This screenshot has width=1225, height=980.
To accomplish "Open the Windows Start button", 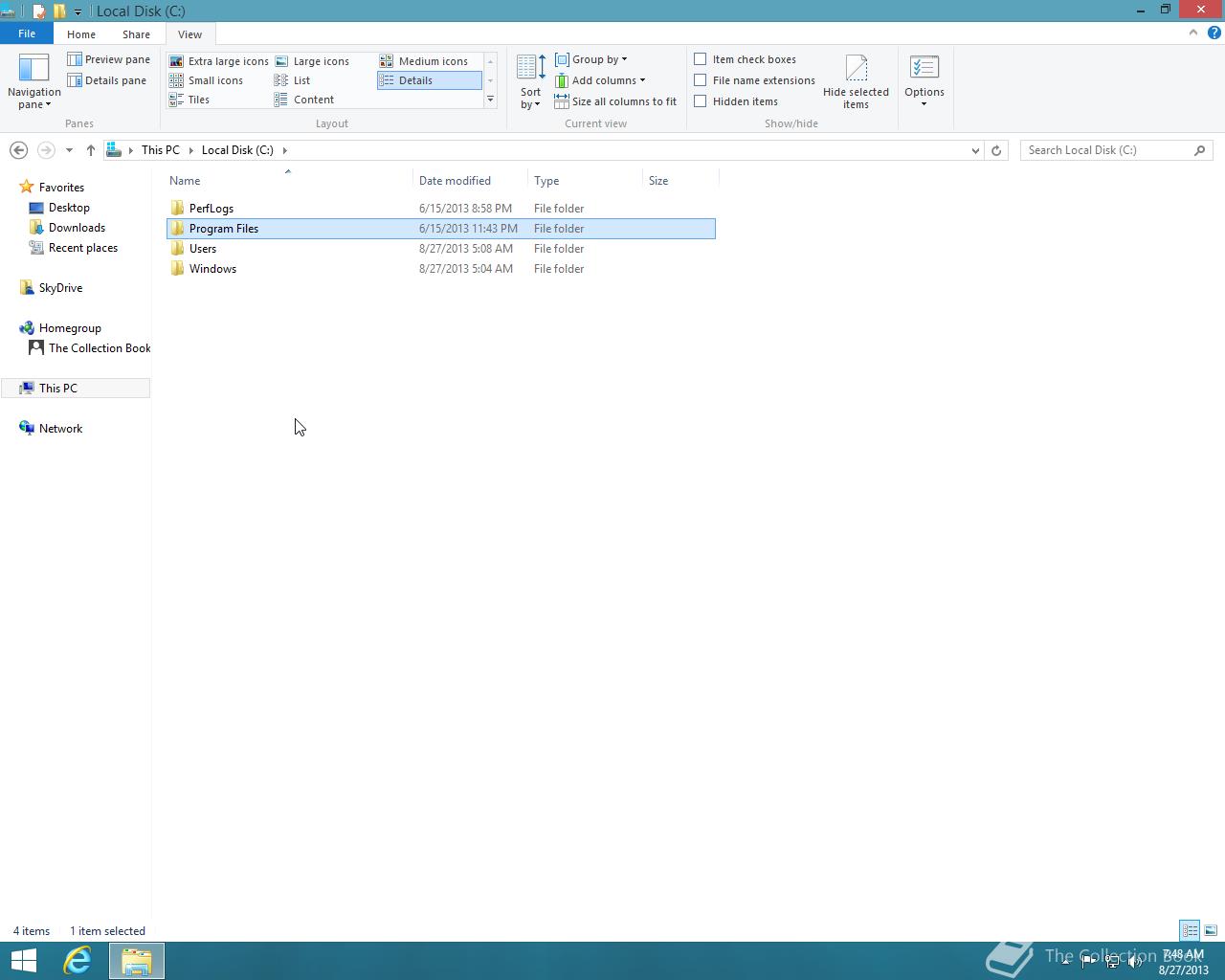I will (24, 961).
